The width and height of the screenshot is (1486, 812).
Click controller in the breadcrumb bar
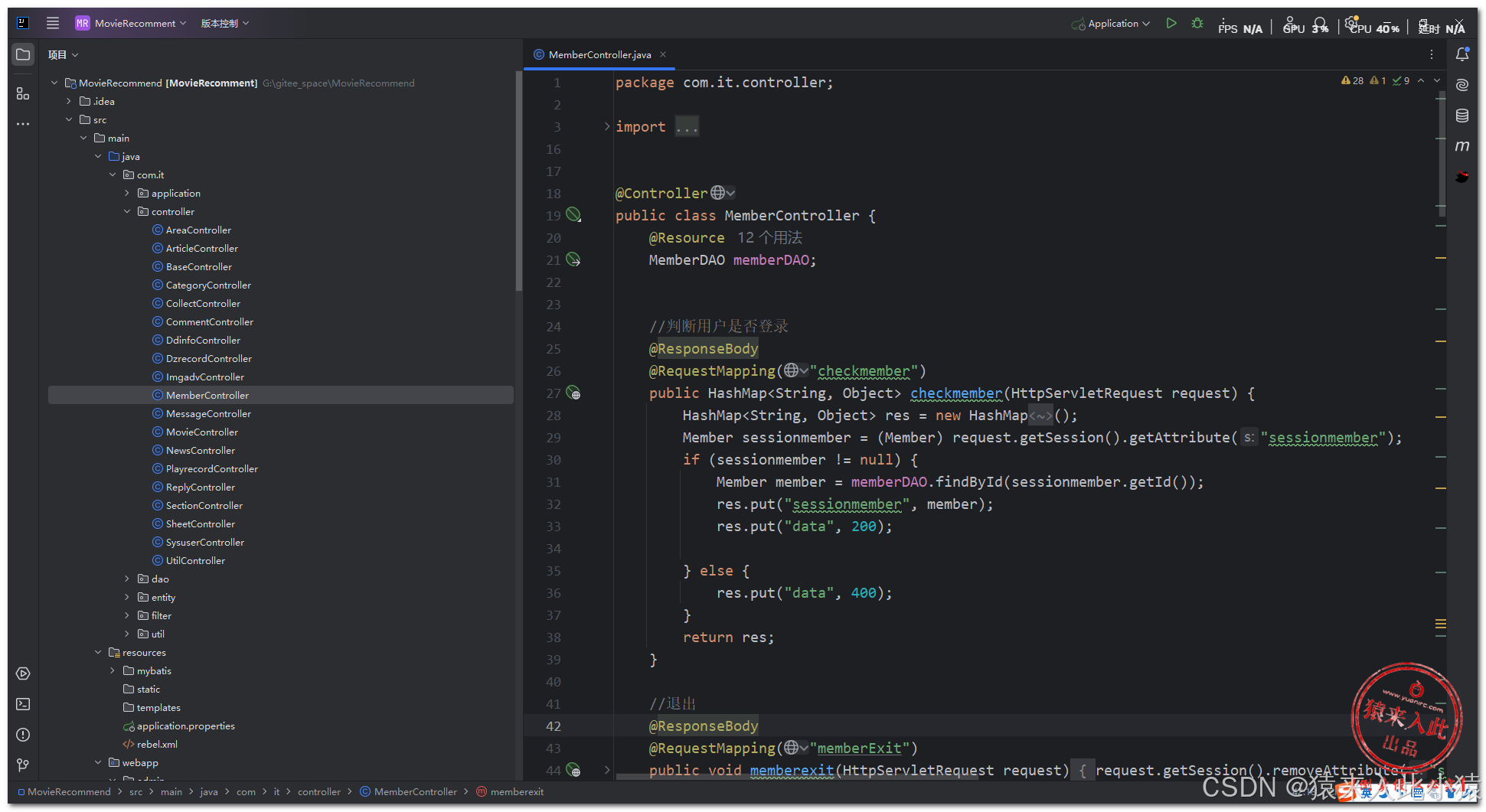(x=319, y=792)
